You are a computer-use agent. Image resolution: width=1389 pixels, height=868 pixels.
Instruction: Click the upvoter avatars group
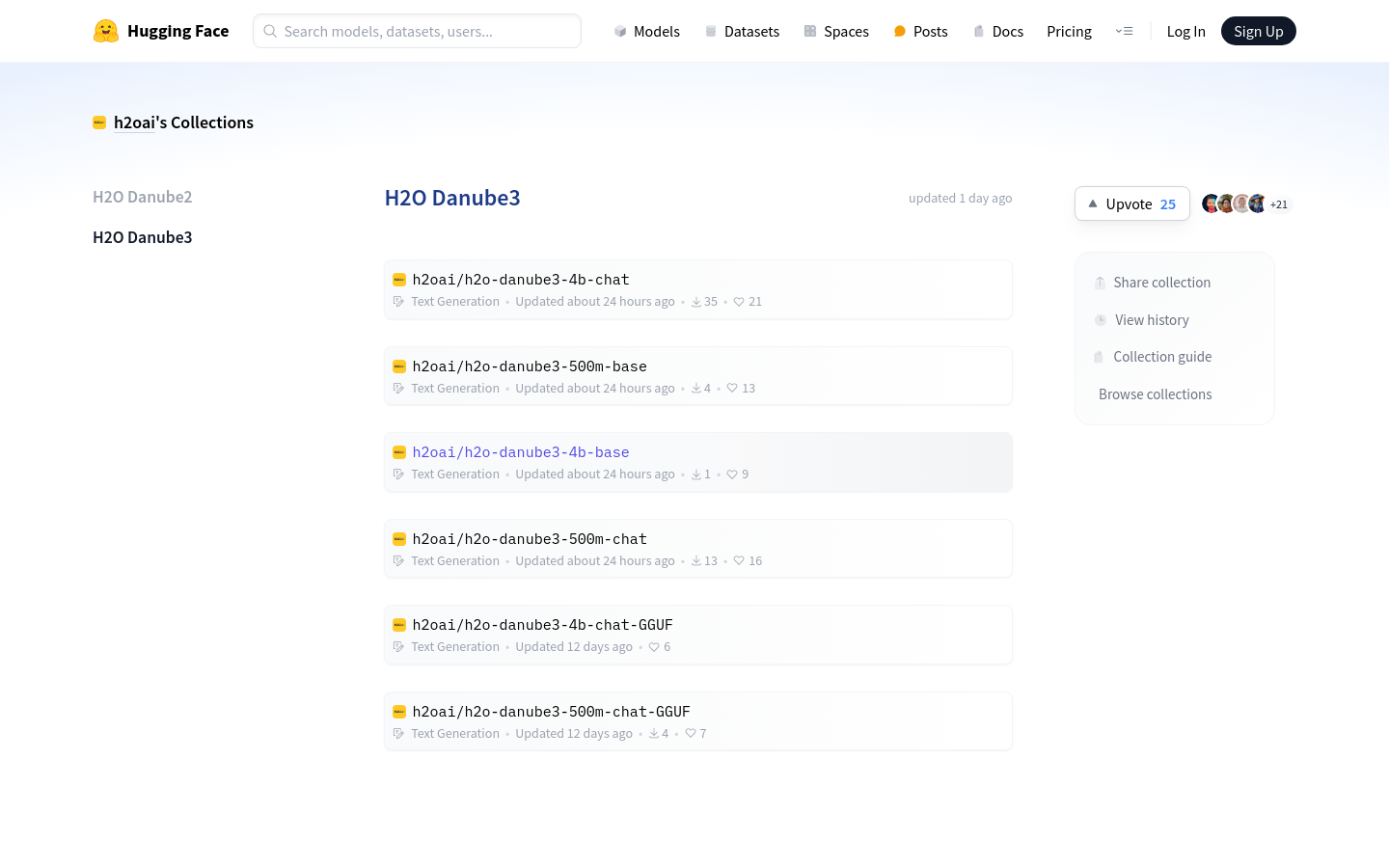pyautogui.click(x=1234, y=203)
